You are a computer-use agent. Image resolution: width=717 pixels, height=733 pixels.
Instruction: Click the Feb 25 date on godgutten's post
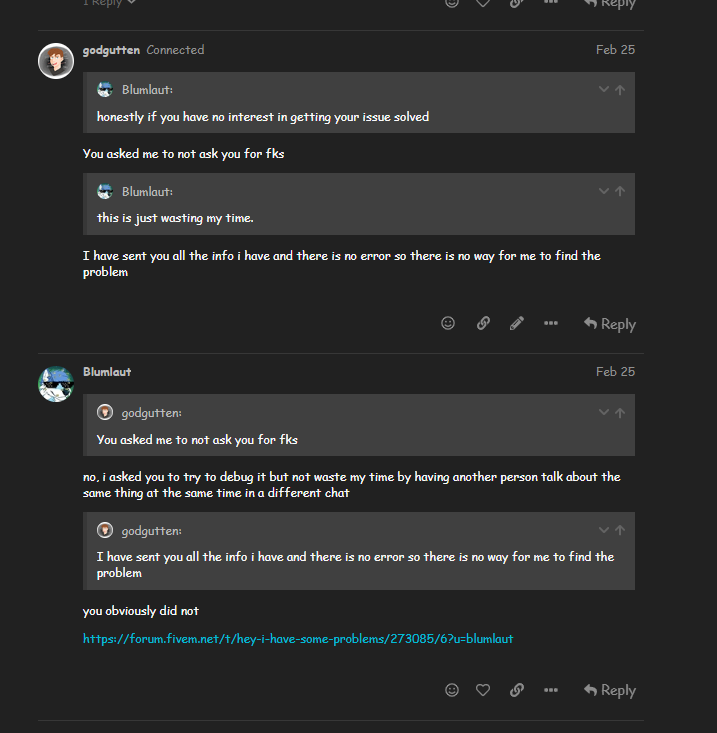(615, 50)
